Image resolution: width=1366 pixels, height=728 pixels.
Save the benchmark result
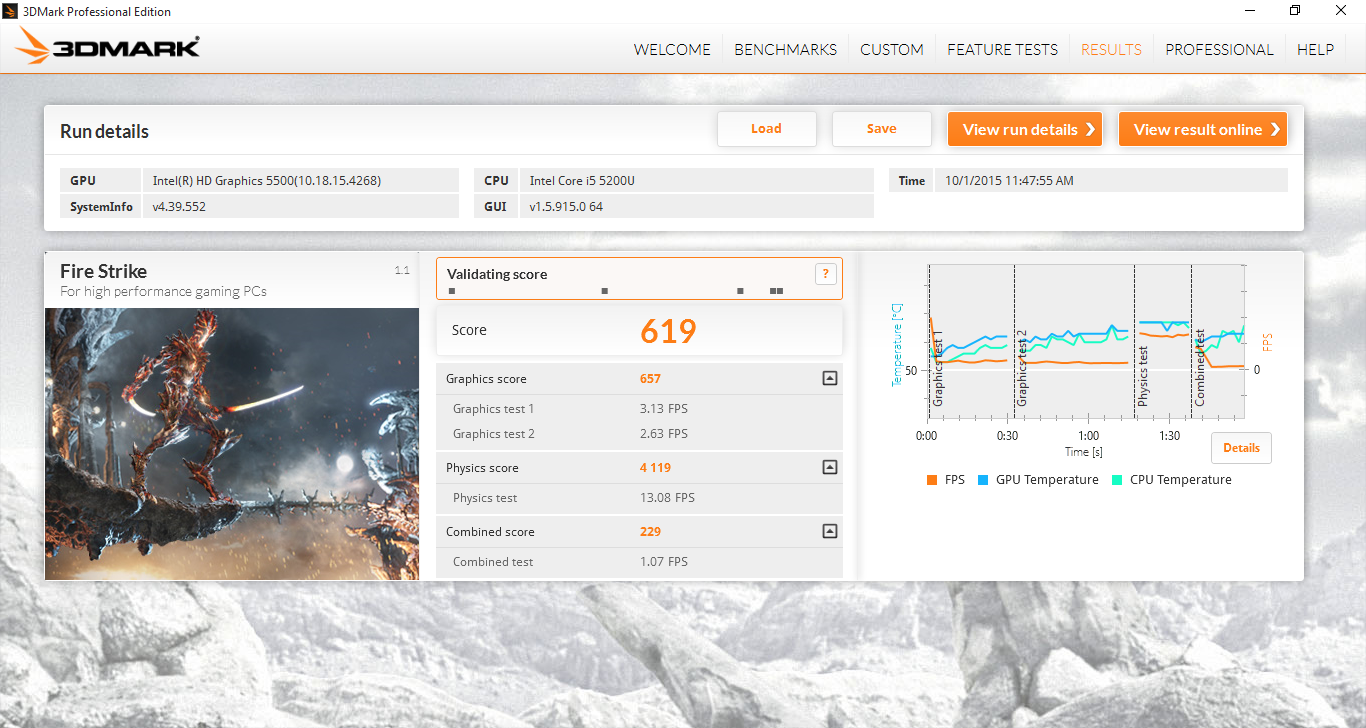tap(881, 129)
